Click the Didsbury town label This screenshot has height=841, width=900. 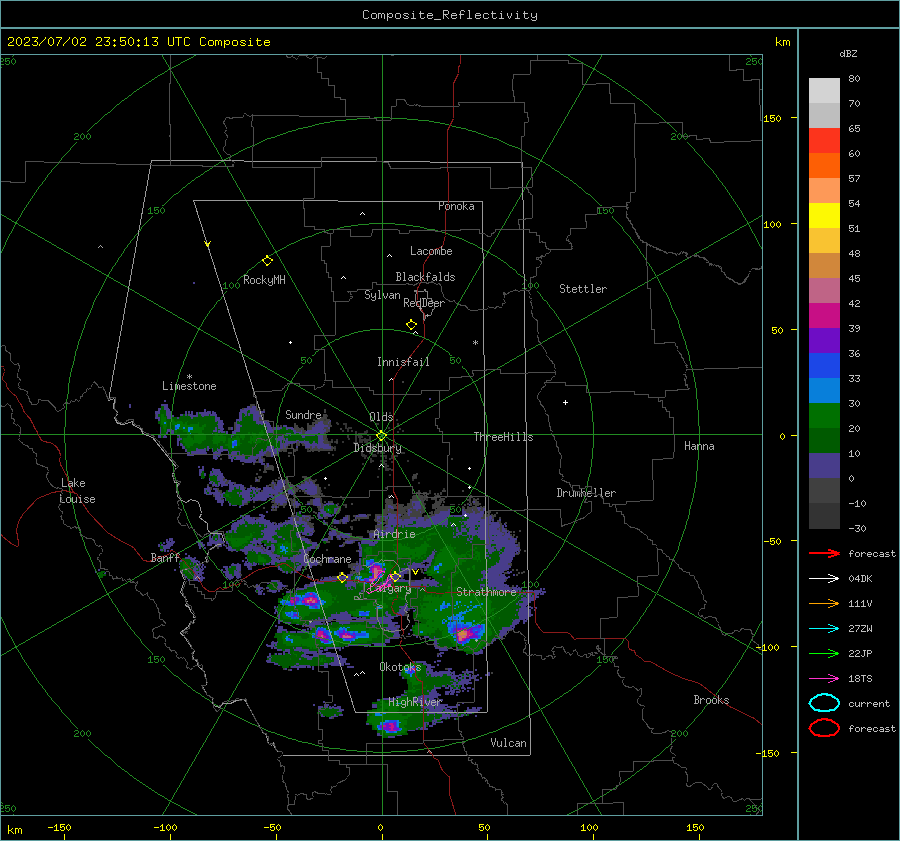click(377, 448)
